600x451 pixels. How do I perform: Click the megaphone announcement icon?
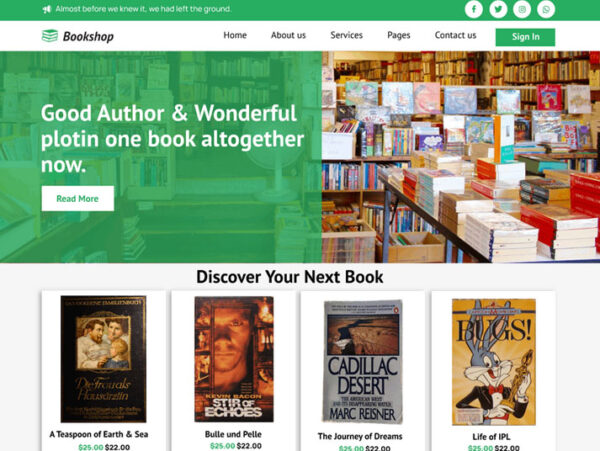coord(46,9)
